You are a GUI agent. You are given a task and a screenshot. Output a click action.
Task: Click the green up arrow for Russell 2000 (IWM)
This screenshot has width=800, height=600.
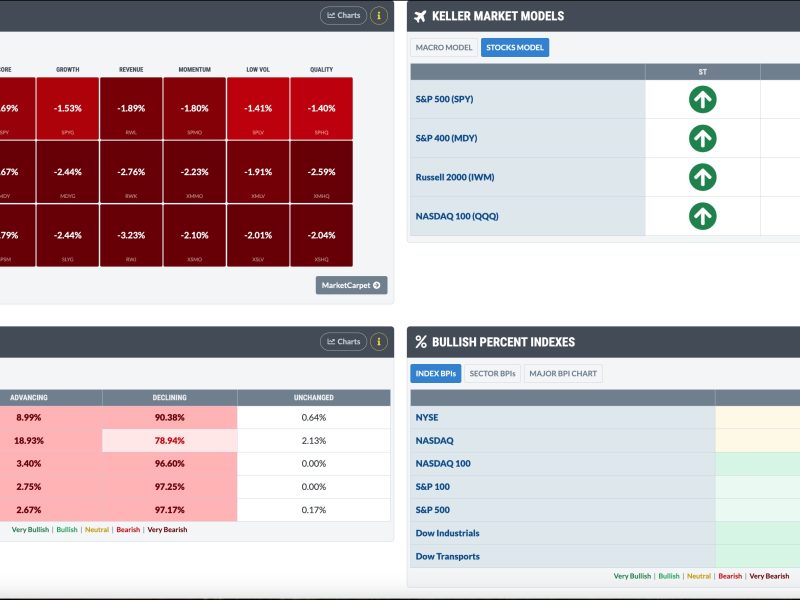point(703,177)
